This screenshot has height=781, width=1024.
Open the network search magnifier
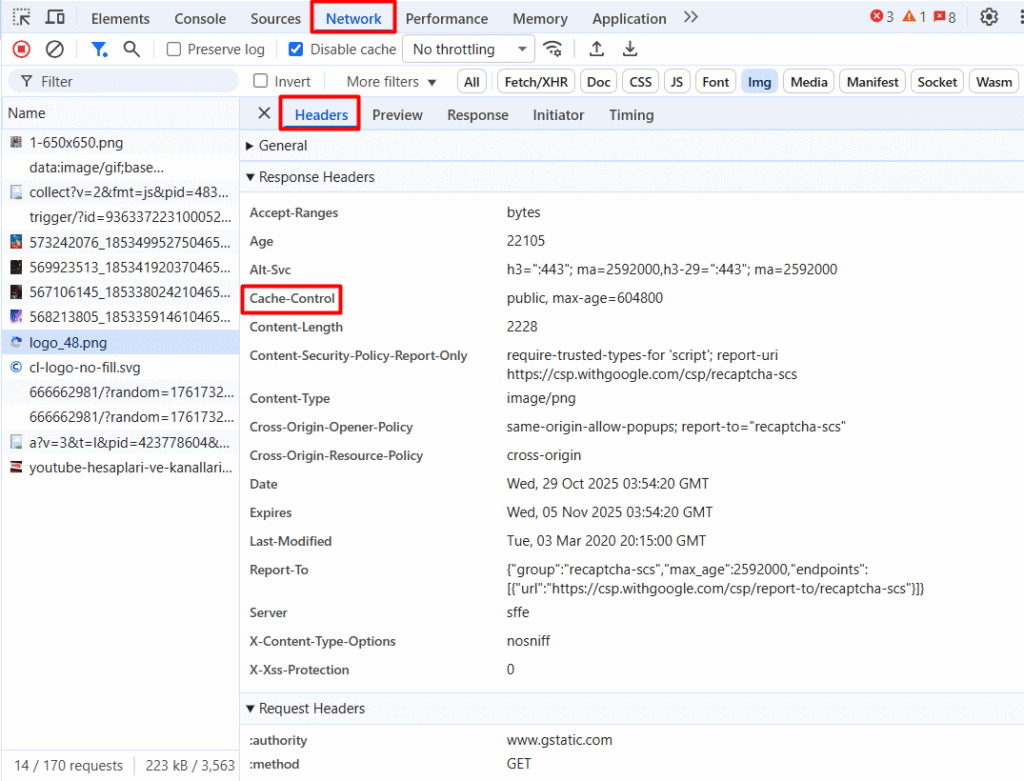[x=132, y=49]
